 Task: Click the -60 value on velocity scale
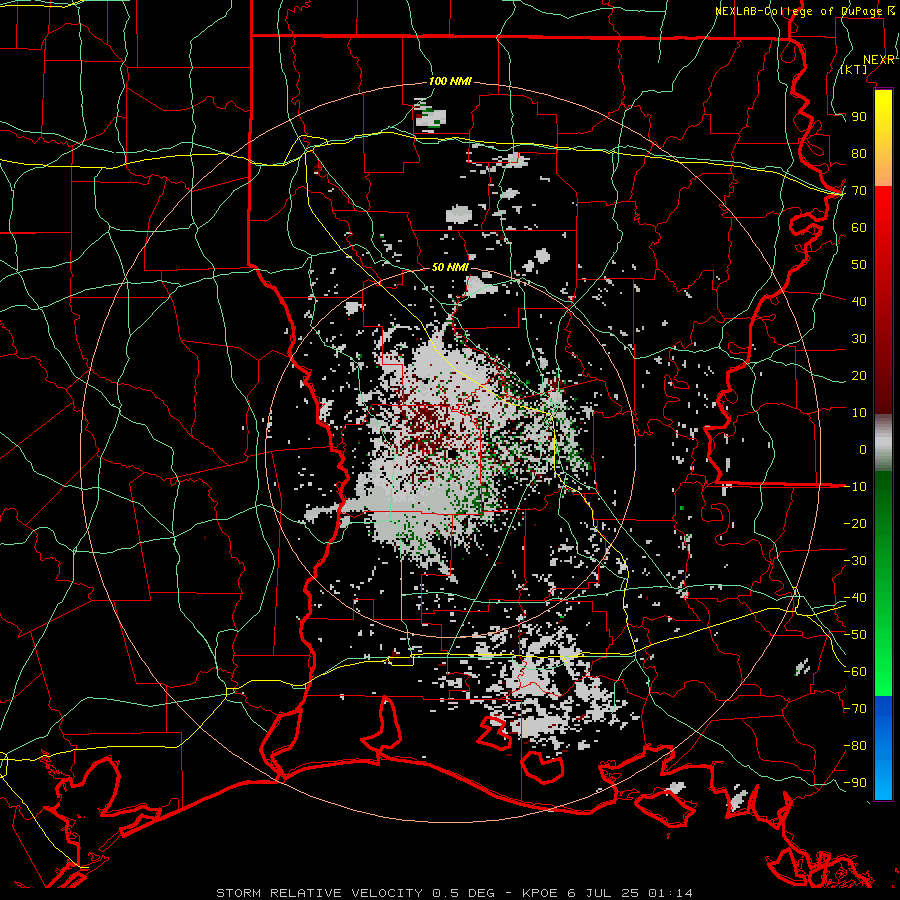855,672
